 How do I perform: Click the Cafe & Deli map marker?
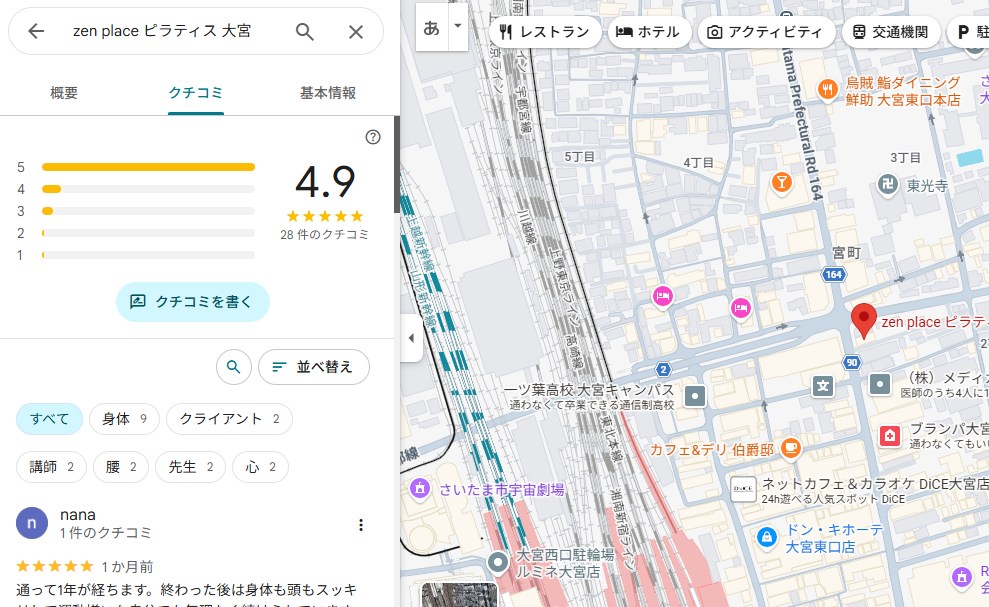coord(791,447)
